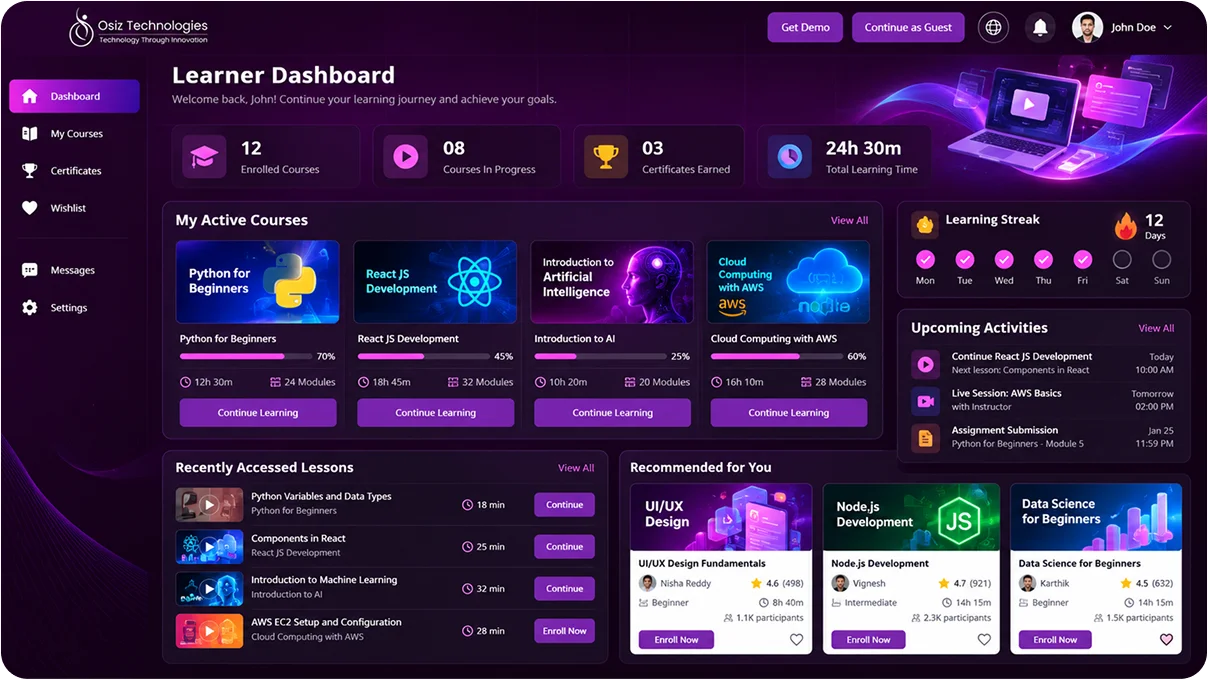This screenshot has height=680, width=1208.
Task: Click View All in Recently Accessed Lessons
Action: pos(576,468)
